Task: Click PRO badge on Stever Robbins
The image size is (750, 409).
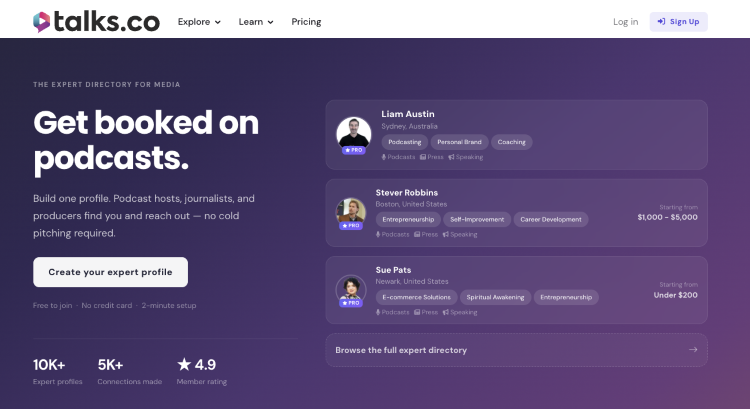Action: (351, 225)
